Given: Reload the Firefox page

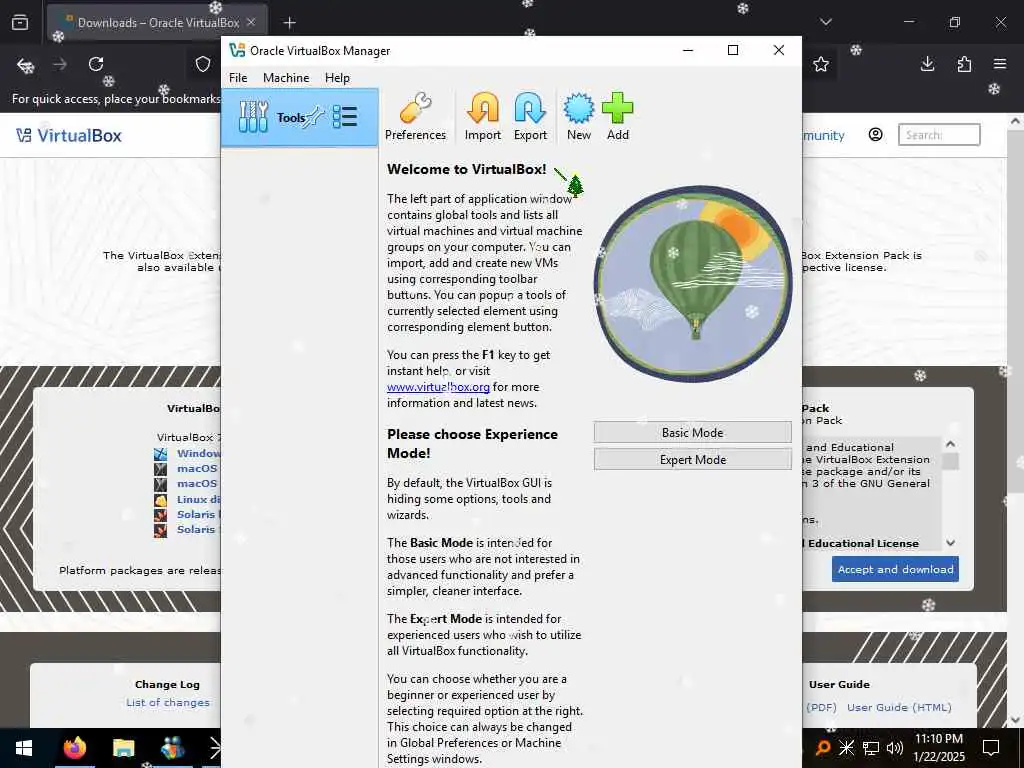Looking at the screenshot, I should (x=96, y=64).
